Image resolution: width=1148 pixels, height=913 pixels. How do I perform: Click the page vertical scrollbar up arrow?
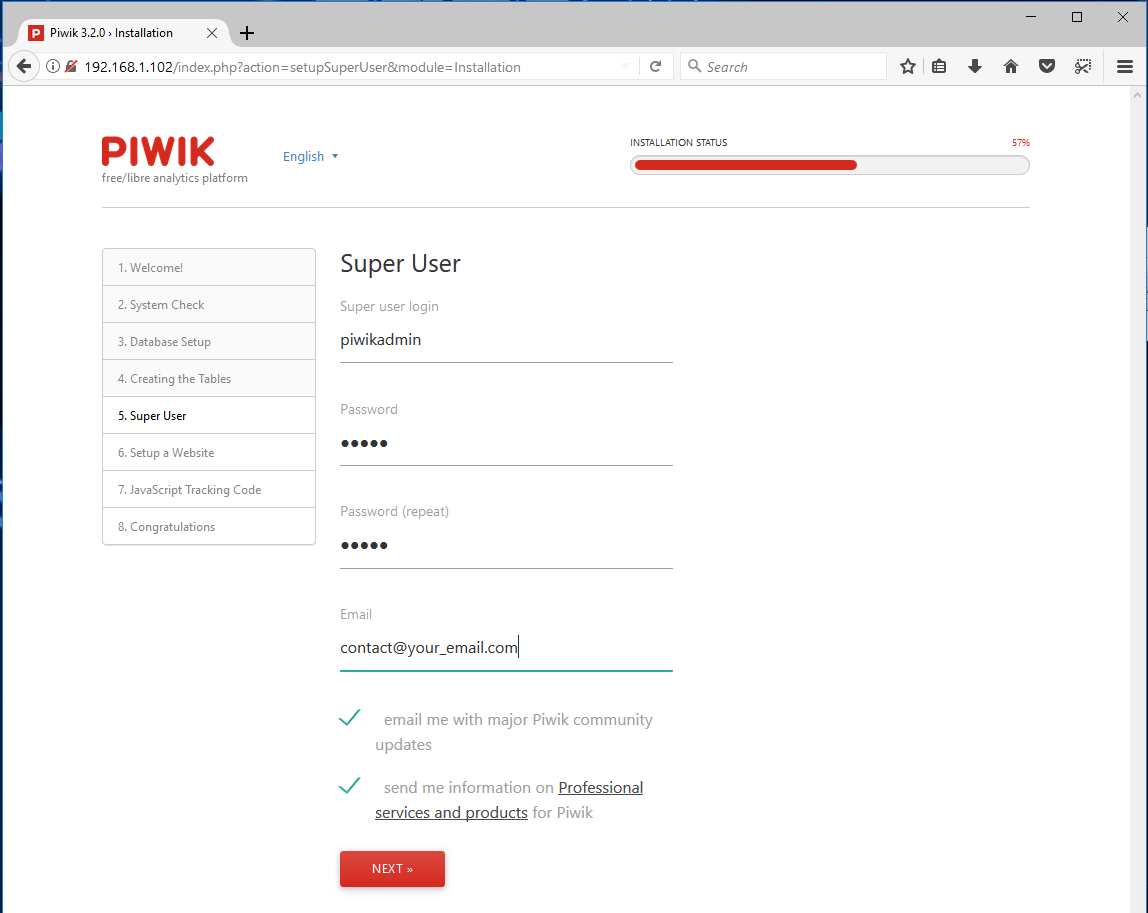coord(1137,95)
